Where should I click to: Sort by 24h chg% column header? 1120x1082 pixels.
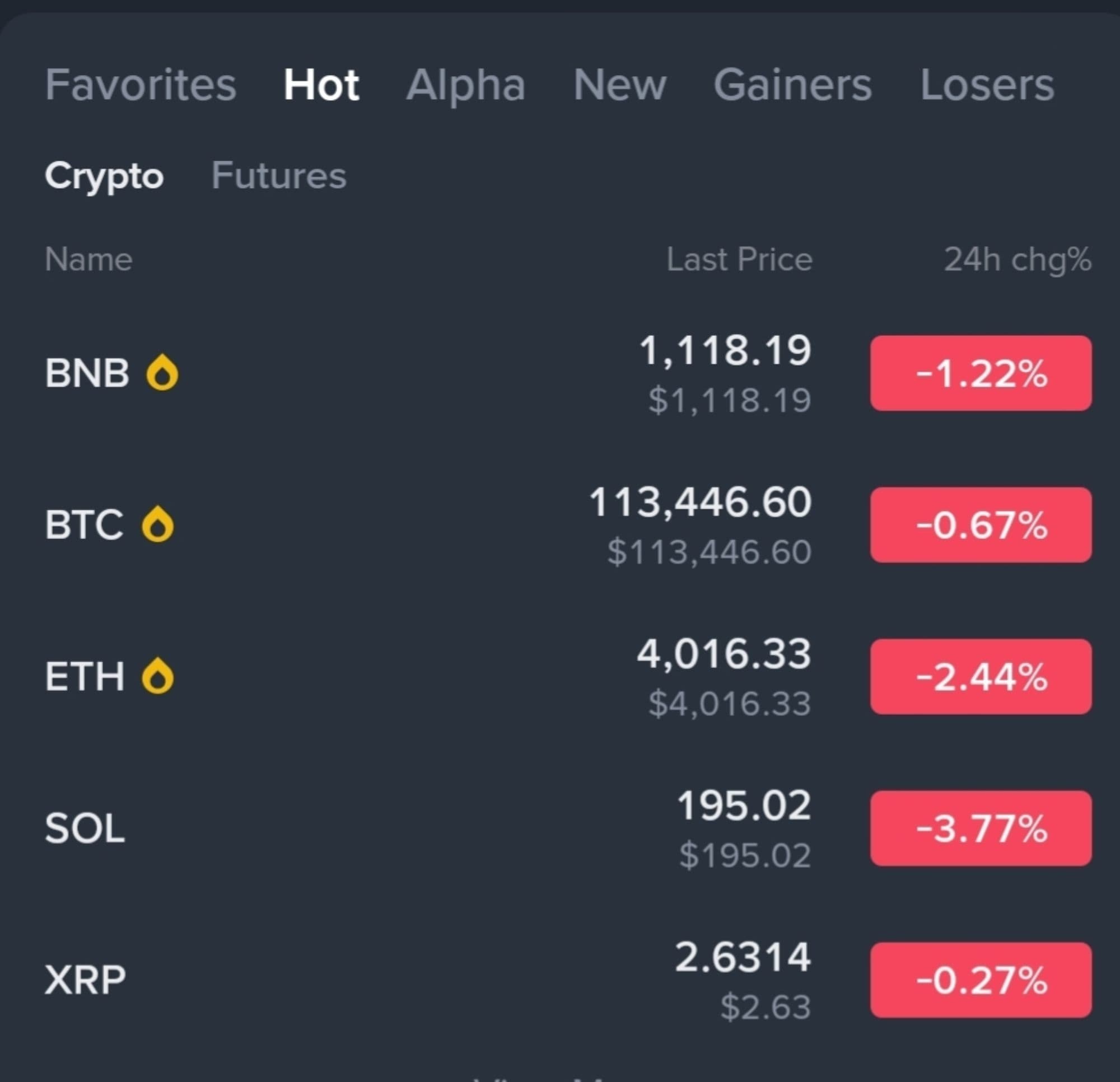(x=1017, y=259)
